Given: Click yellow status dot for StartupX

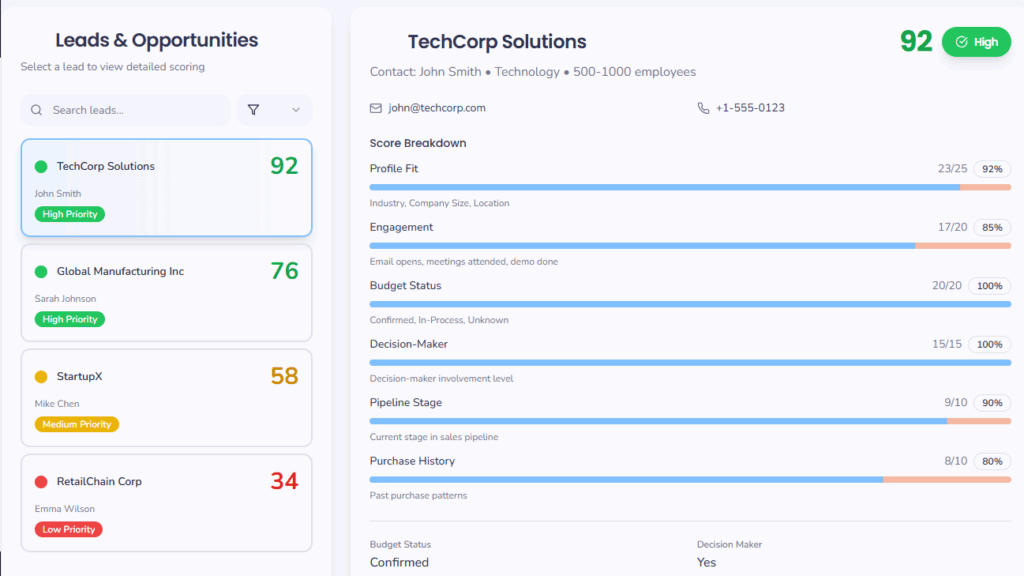Looking at the screenshot, I should coord(41,377).
